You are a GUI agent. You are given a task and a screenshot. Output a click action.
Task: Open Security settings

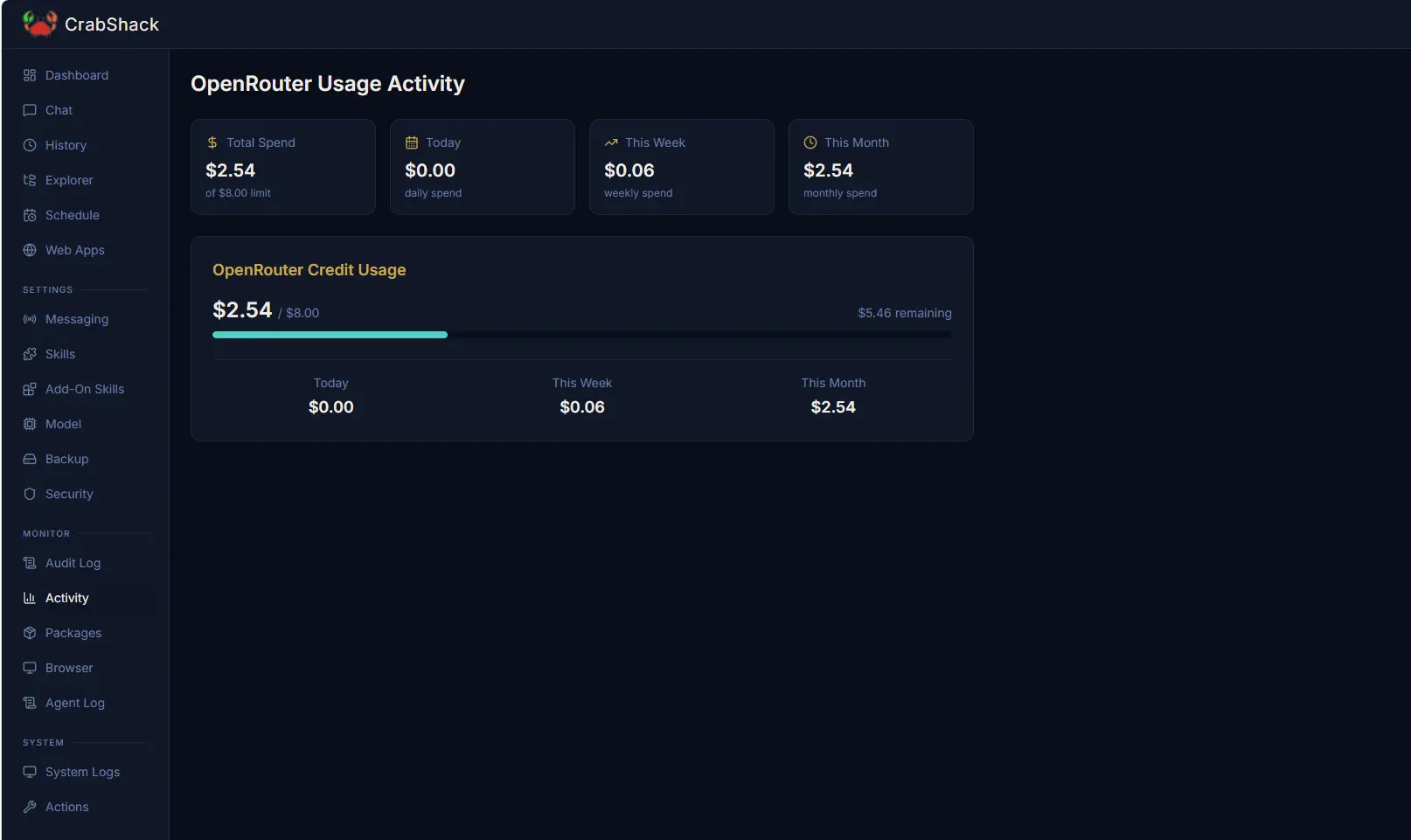pos(85,494)
